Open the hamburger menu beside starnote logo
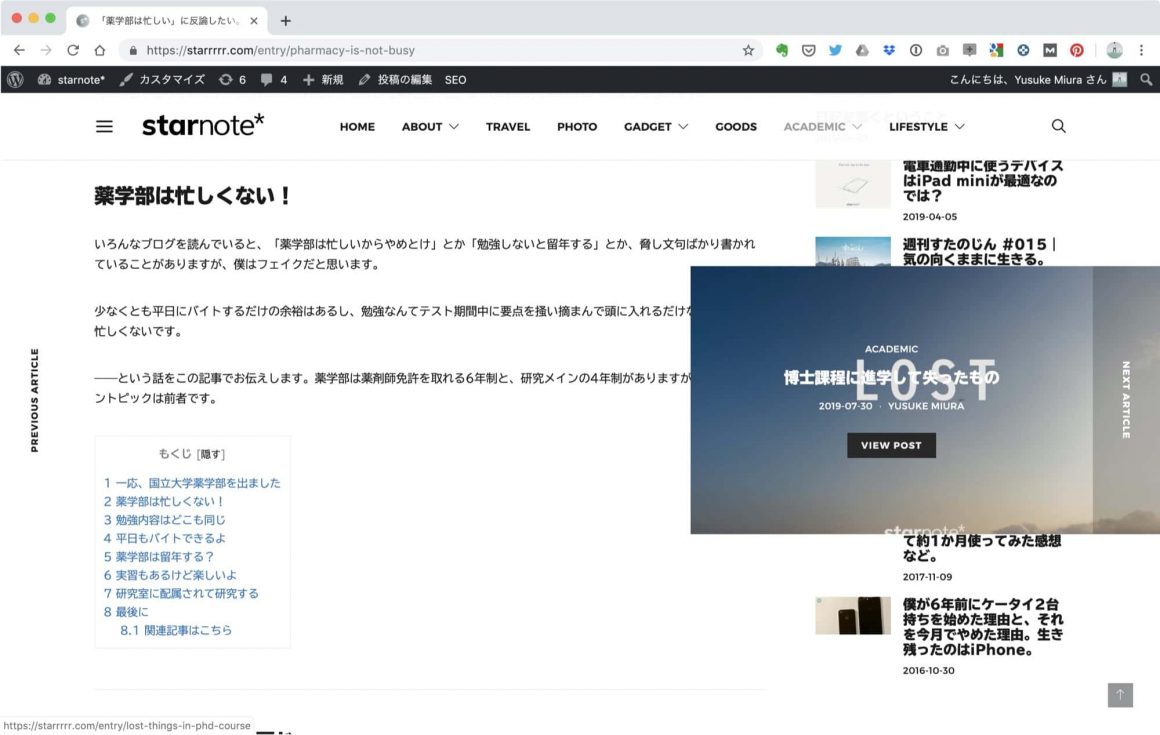Screen dimensions: 1160x735 click(104, 127)
